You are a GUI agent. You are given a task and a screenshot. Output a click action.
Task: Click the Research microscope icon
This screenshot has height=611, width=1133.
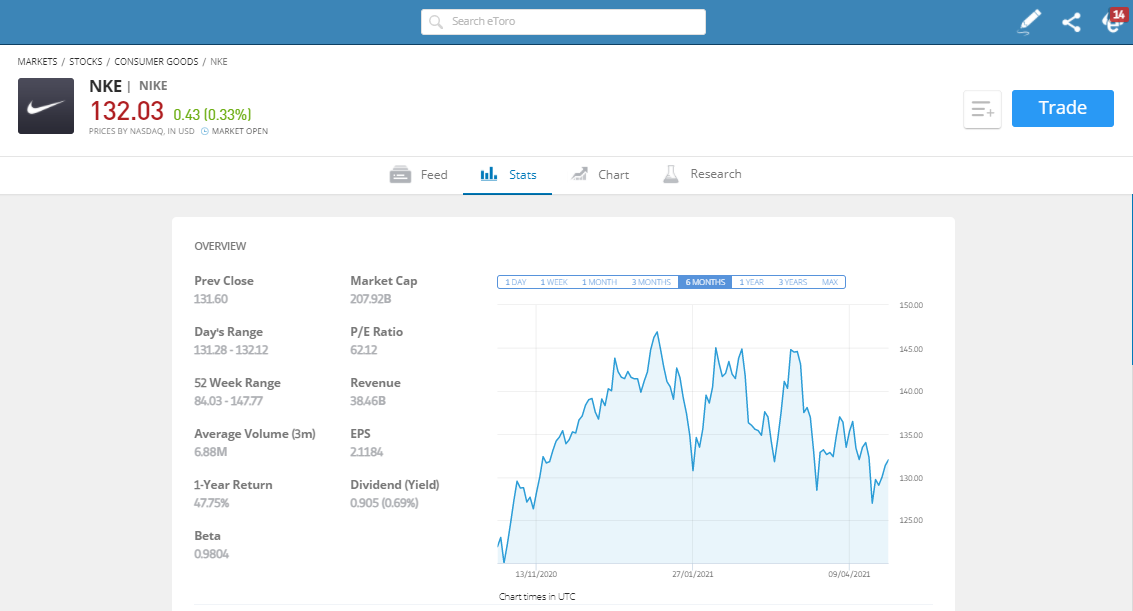point(671,173)
